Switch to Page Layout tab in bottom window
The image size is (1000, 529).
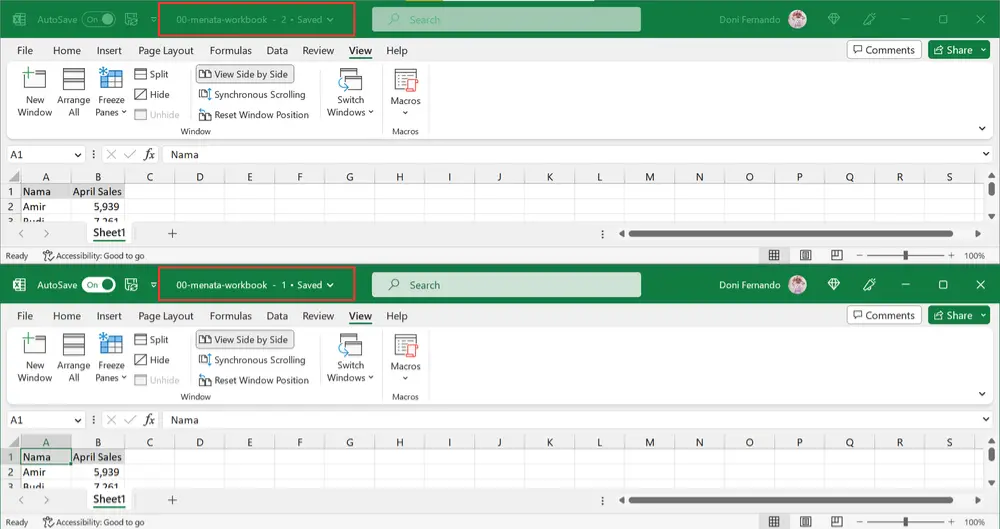click(166, 316)
